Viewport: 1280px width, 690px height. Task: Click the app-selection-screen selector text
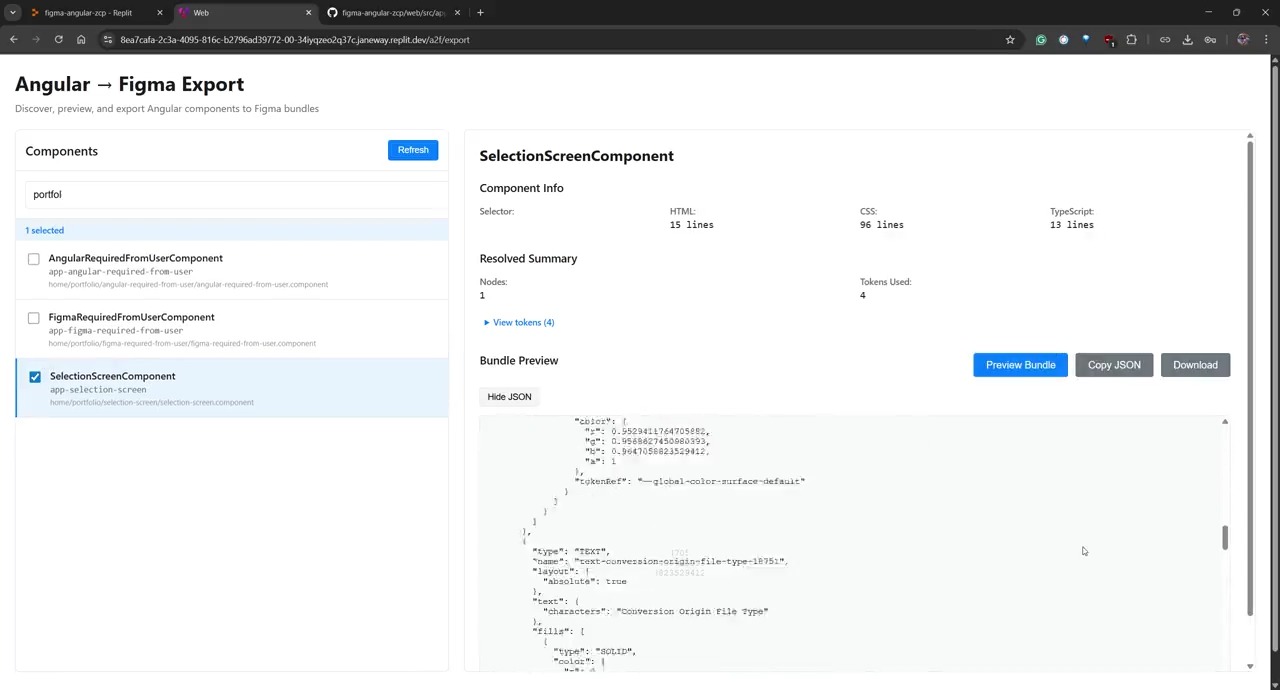point(98,390)
